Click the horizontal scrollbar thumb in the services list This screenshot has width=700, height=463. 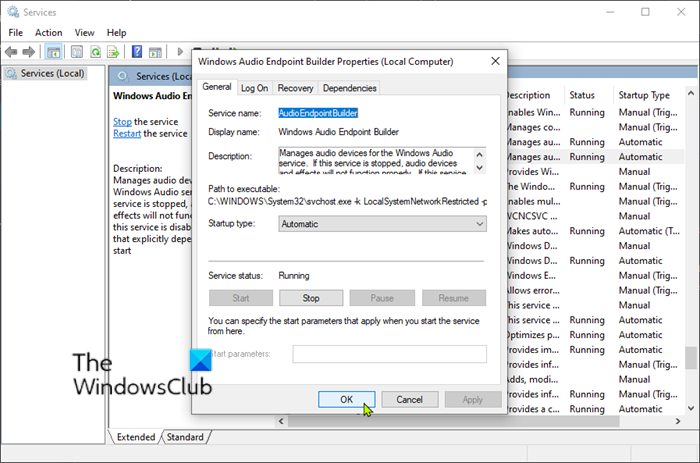pos(453,421)
